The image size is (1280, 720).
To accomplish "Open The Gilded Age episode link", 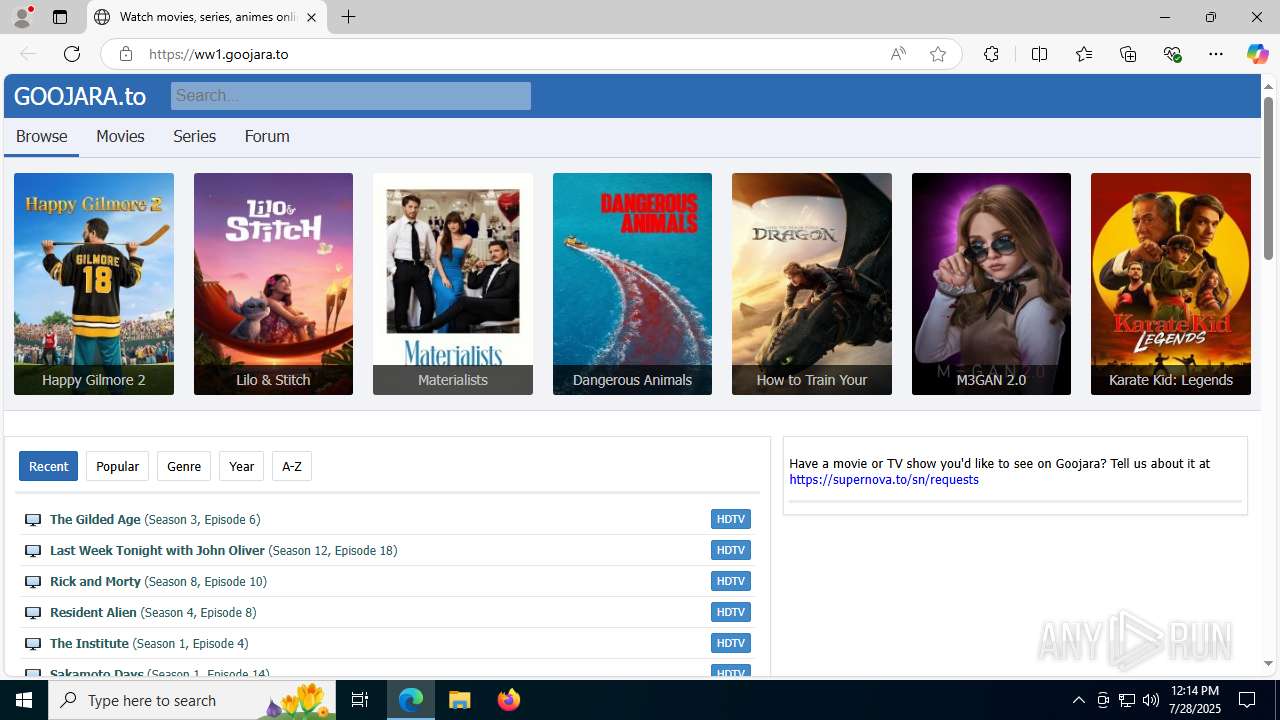I will (155, 519).
